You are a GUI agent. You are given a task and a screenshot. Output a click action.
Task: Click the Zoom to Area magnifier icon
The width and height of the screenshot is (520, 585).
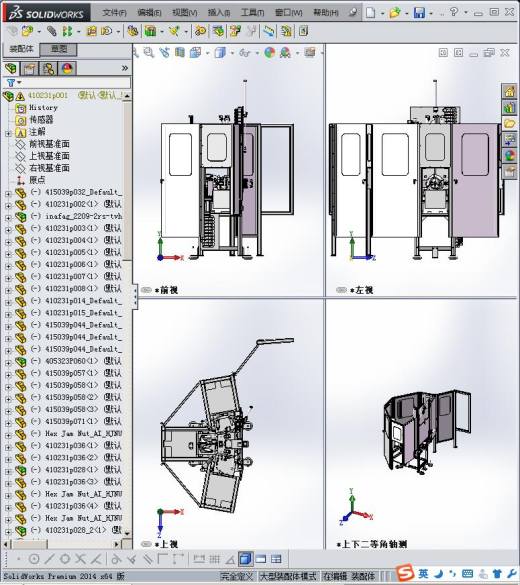(148, 53)
